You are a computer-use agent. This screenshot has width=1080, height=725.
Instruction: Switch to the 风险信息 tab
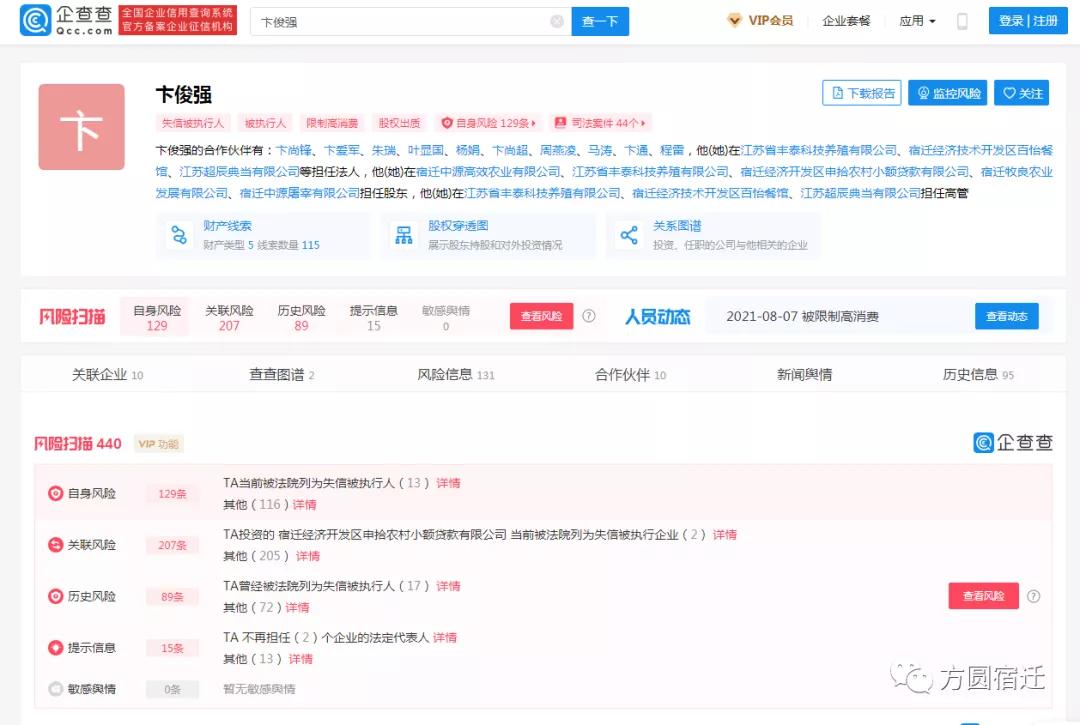(456, 375)
